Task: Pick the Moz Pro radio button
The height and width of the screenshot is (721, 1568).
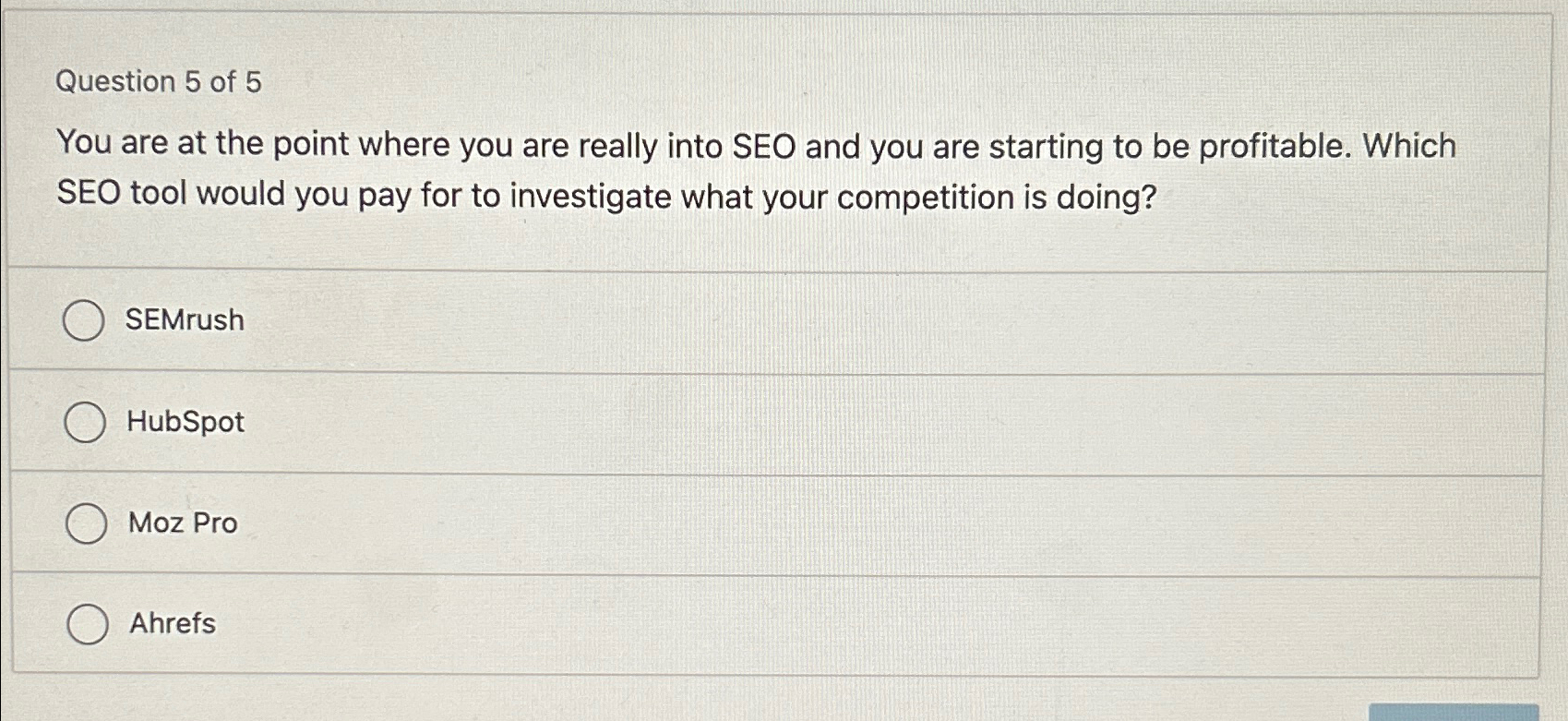Action: [86, 523]
